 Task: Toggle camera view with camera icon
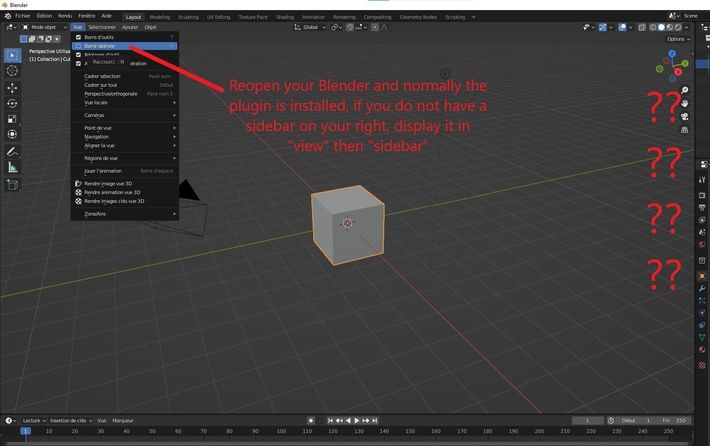pos(684,116)
